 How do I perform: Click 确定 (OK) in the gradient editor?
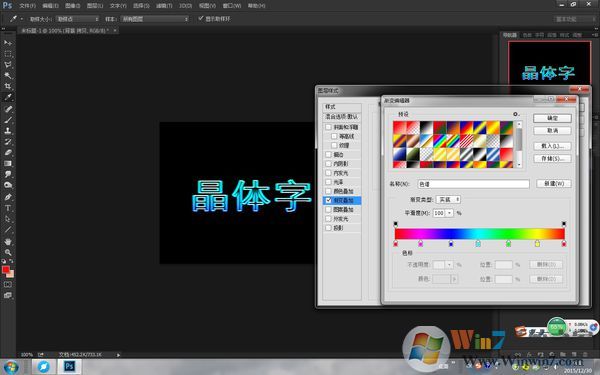point(553,118)
